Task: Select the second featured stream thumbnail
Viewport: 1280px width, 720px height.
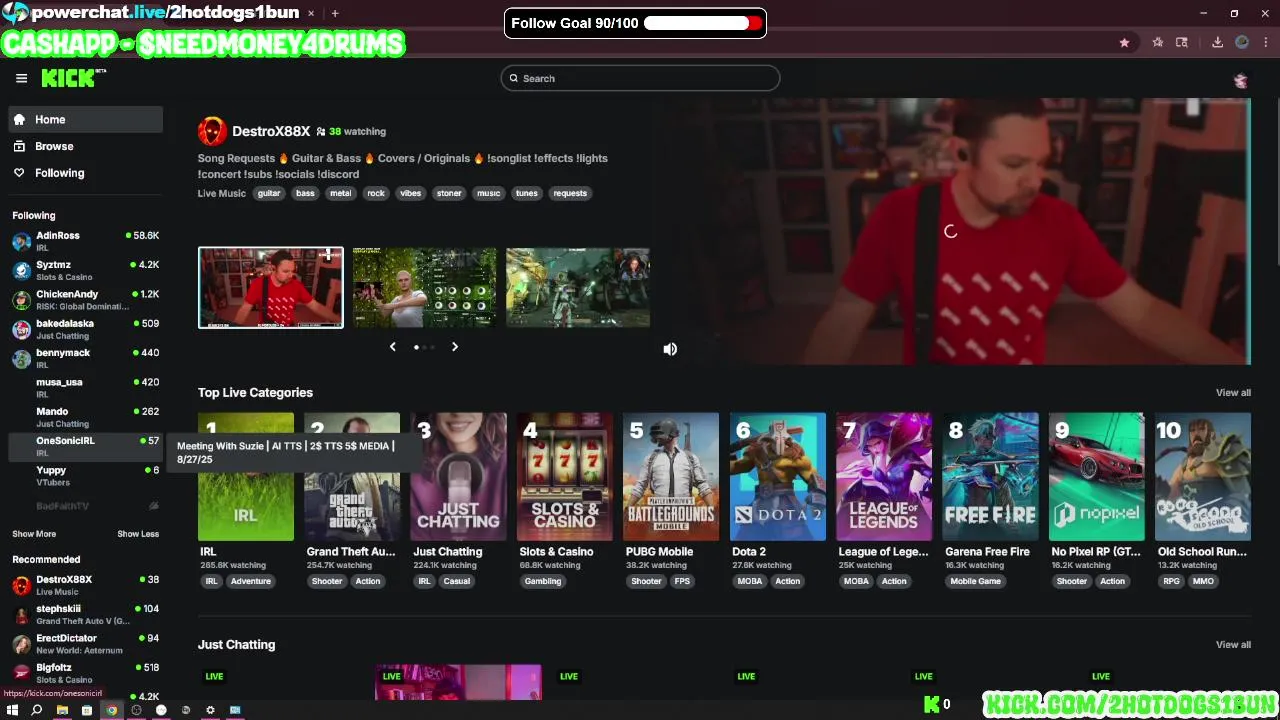Action: point(424,287)
